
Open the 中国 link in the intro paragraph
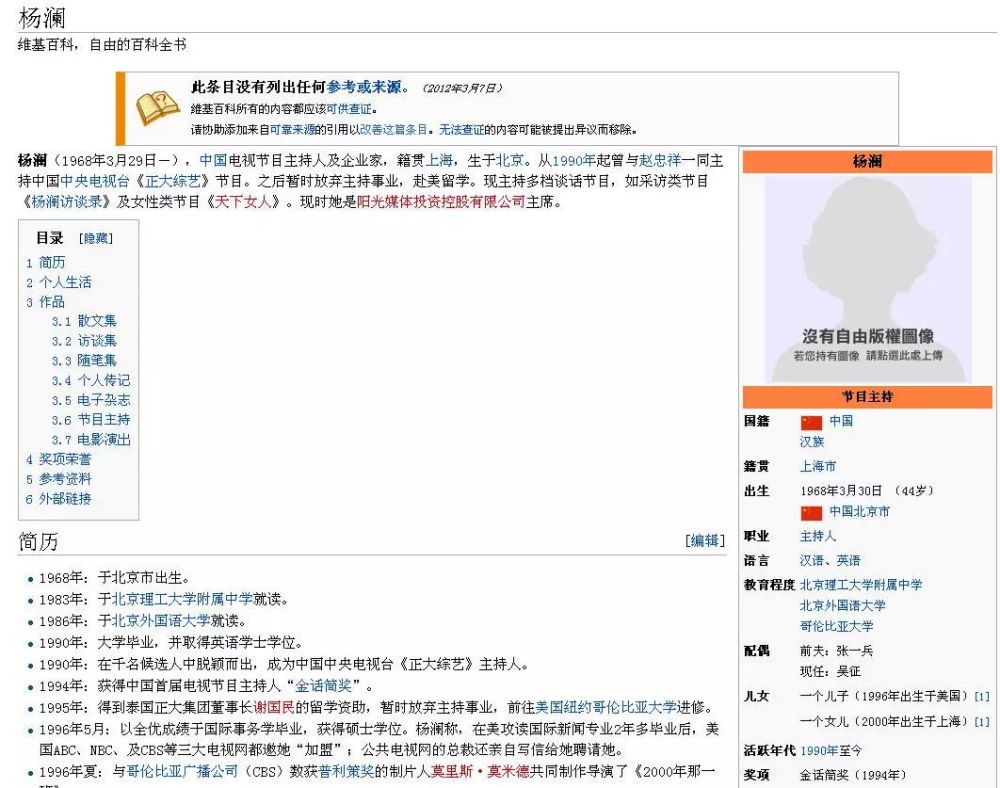tap(213, 160)
